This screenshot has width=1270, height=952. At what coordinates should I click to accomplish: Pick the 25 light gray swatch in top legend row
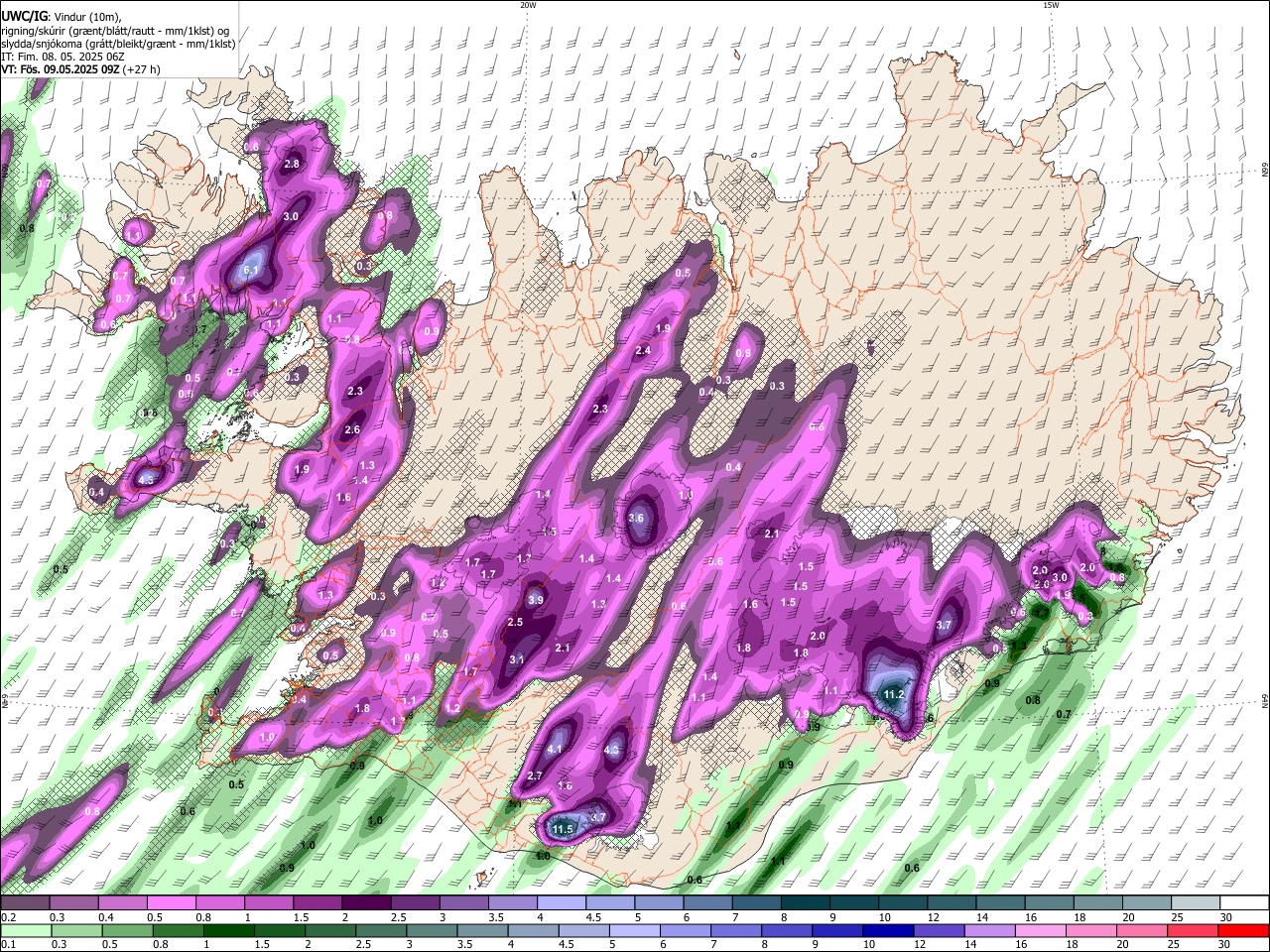click(1197, 903)
